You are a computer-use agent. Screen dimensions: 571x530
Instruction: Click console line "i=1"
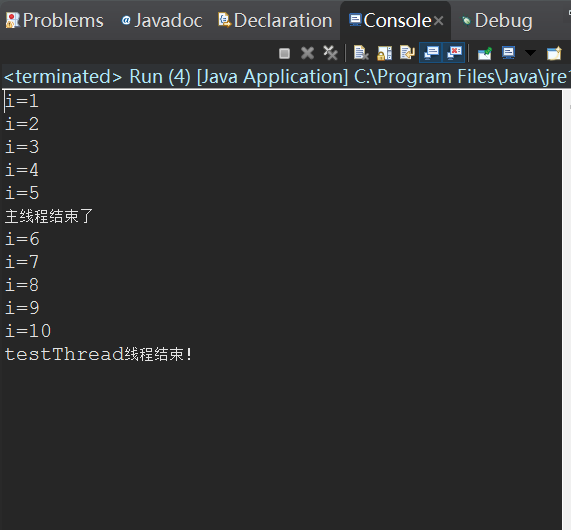coord(22,101)
